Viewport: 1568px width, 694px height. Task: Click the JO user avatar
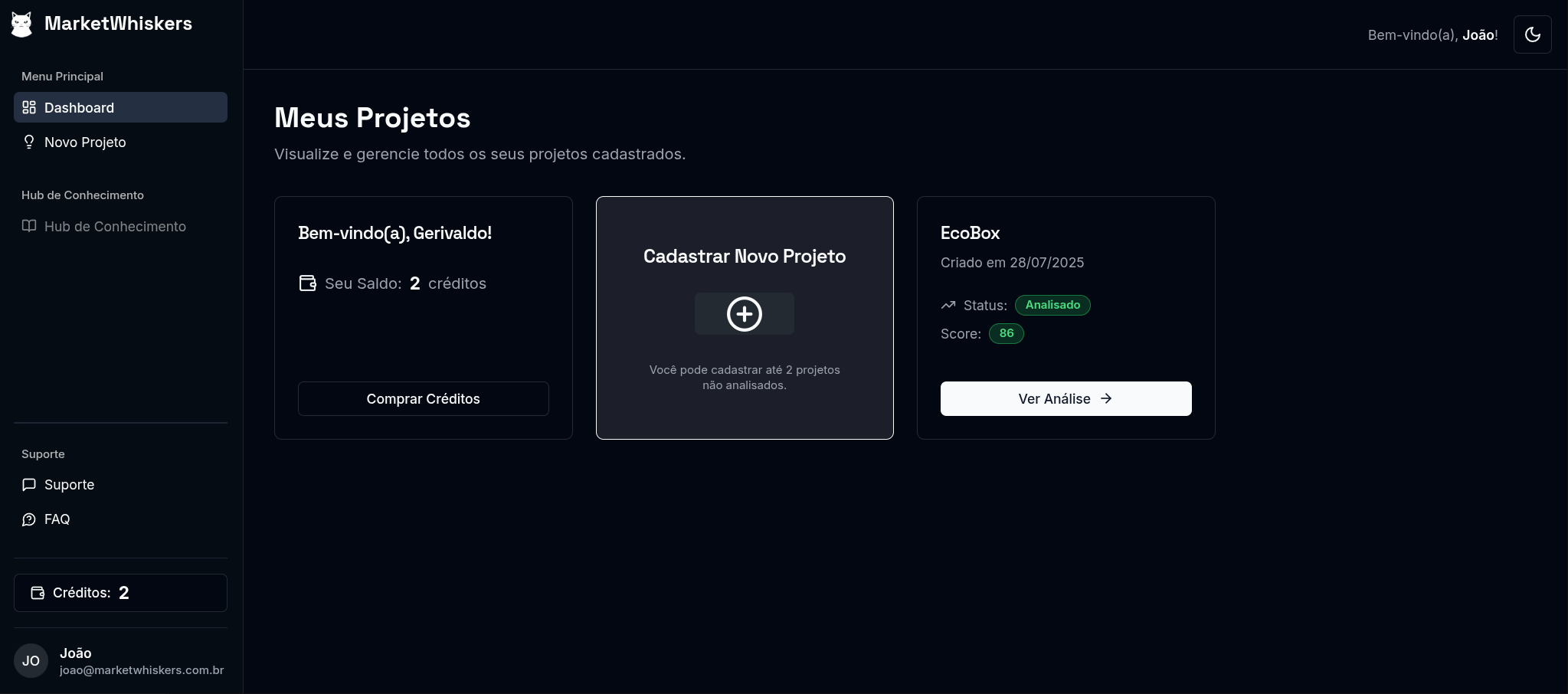click(31, 660)
